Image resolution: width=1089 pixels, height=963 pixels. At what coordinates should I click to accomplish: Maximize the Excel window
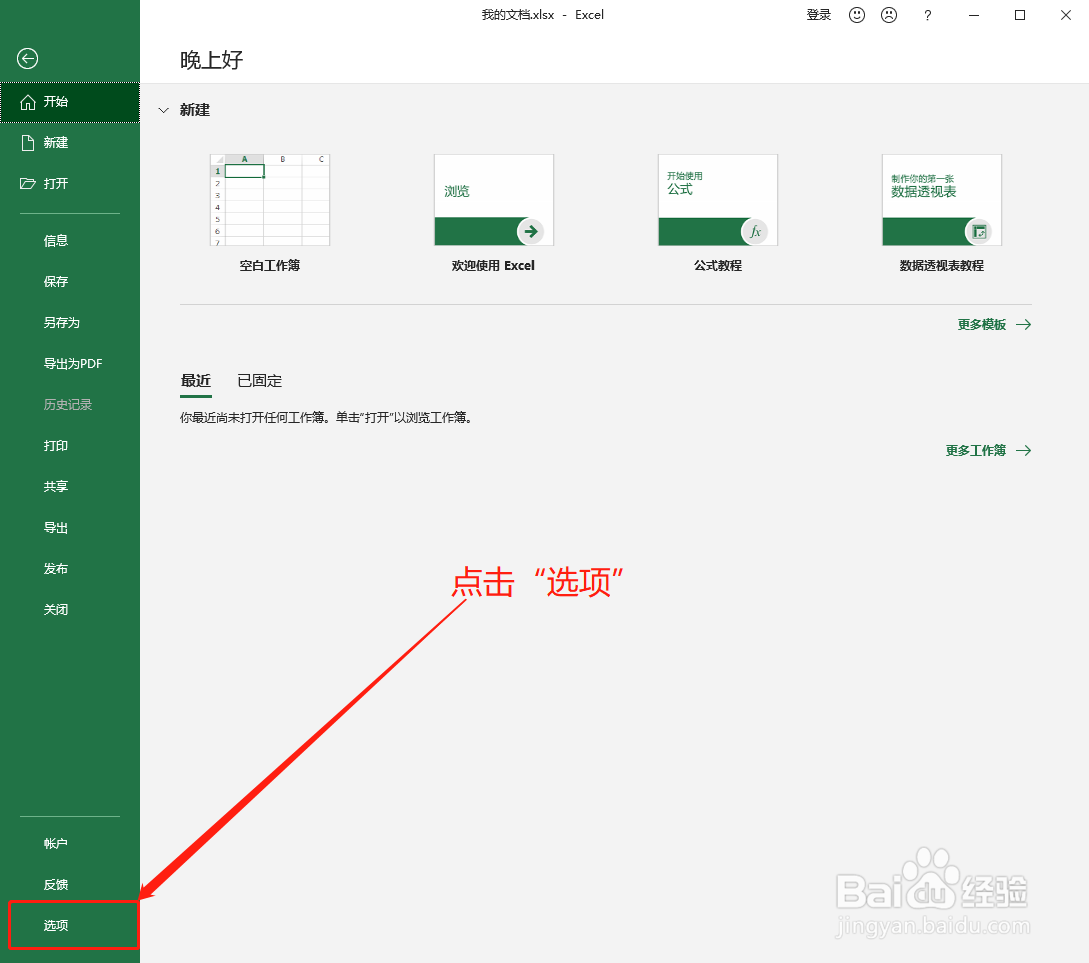point(1020,15)
